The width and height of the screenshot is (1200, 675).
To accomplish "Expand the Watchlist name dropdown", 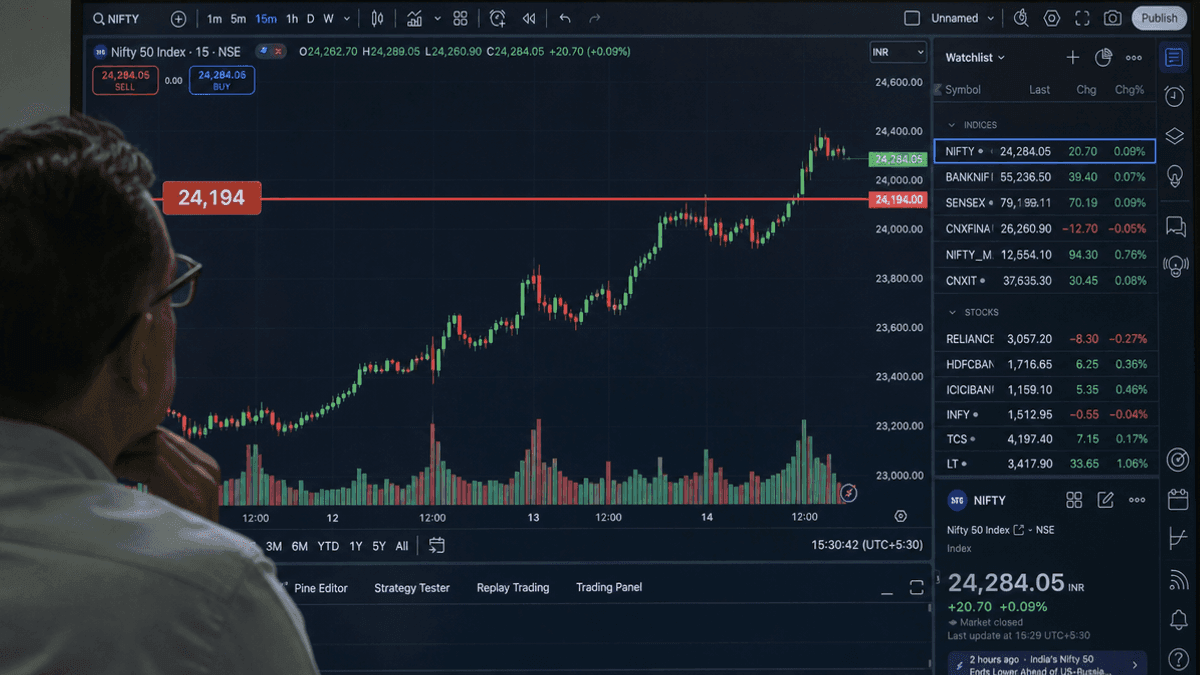I will (x=975, y=58).
